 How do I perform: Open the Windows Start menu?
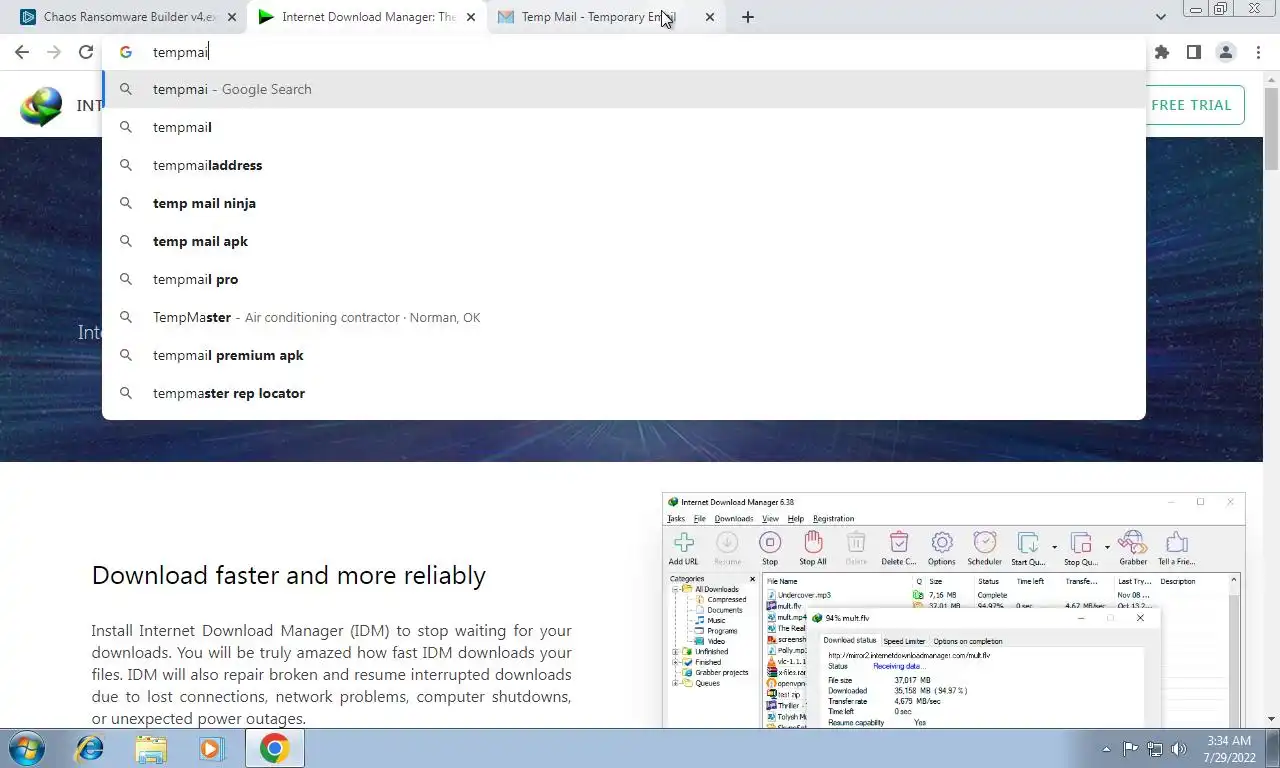(26, 748)
